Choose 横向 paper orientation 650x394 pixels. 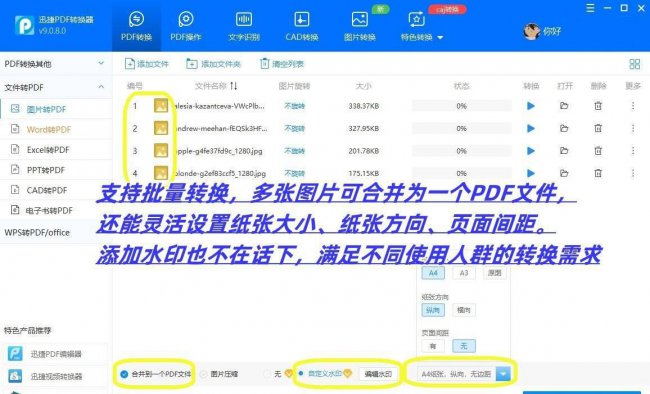pos(464,310)
